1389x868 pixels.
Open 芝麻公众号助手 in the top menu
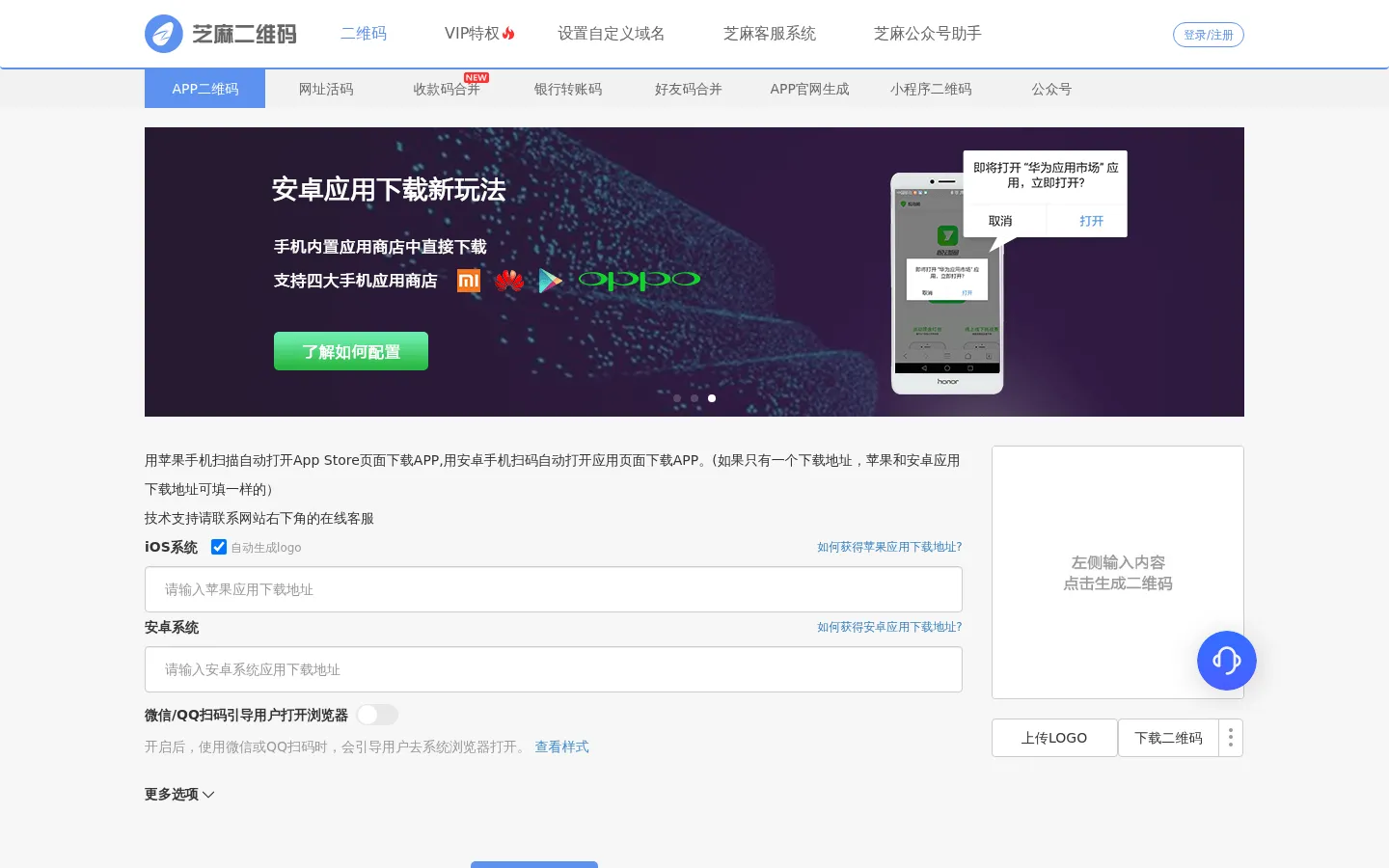[928, 34]
